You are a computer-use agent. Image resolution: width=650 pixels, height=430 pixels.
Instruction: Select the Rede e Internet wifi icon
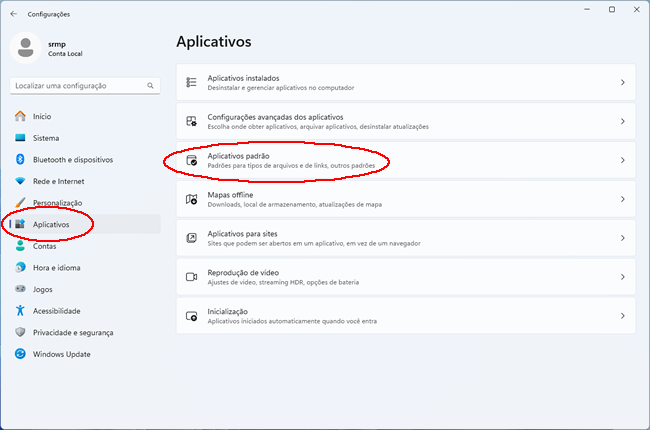coord(20,181)
